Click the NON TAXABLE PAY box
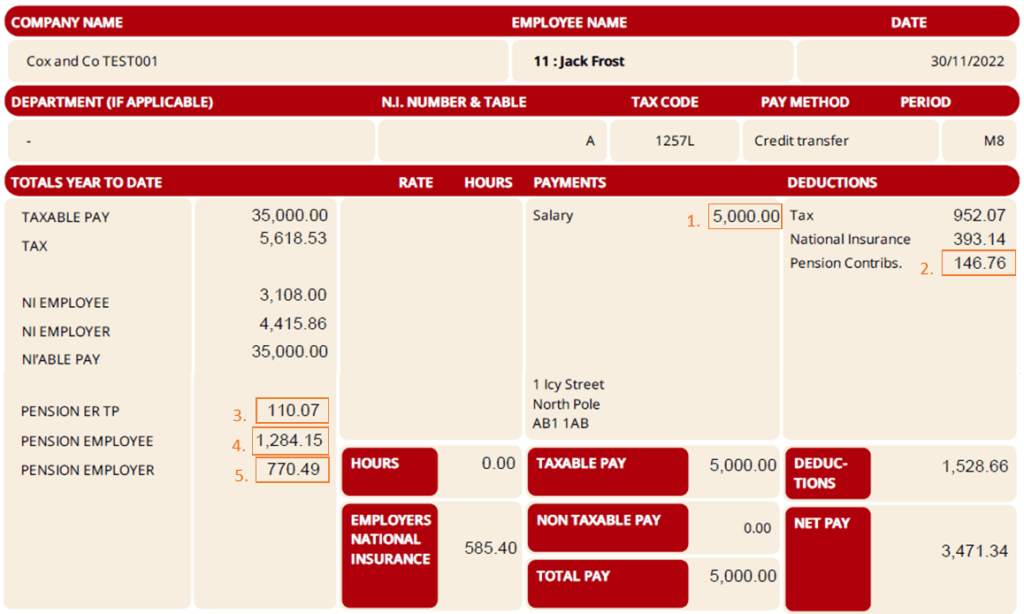This screenshot has width=1024, height=614. (607, 527)
